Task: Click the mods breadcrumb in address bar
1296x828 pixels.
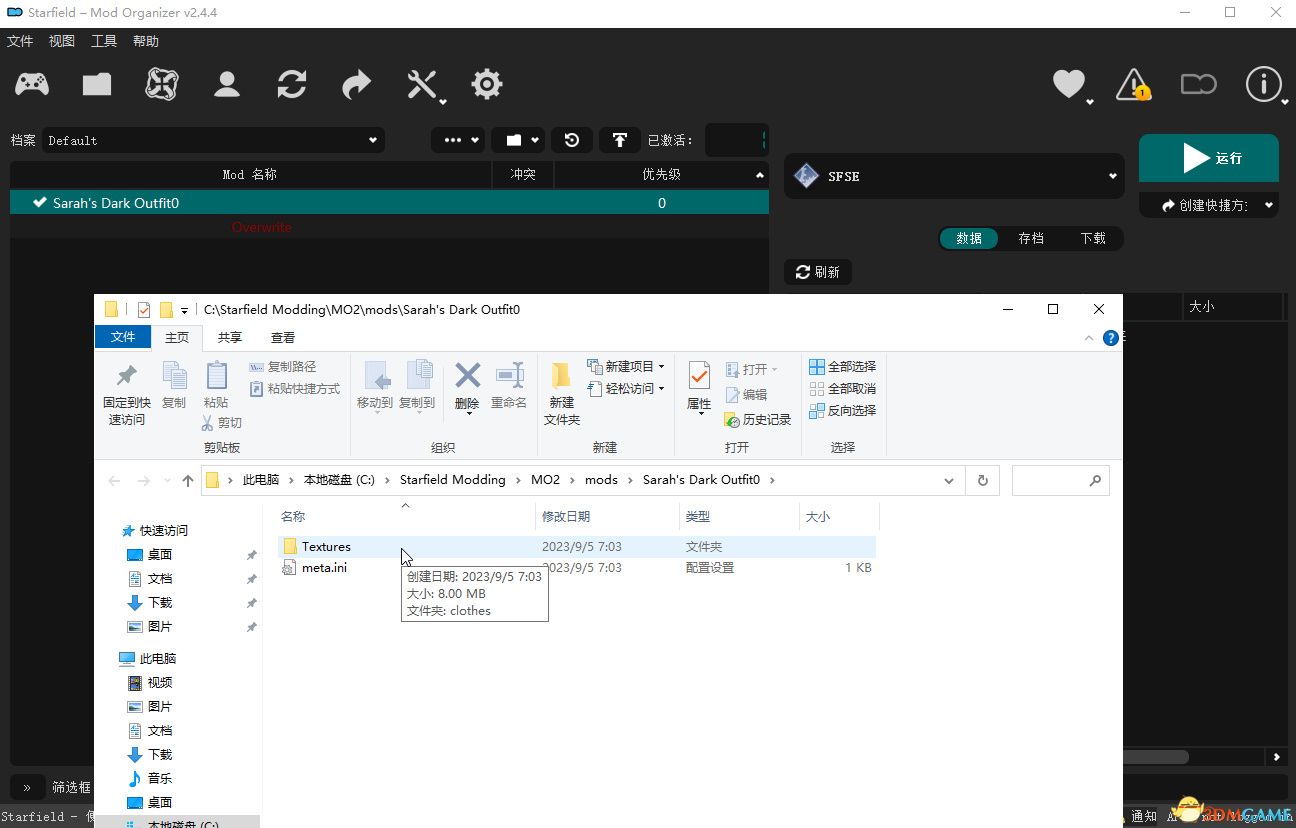Action: click(x=601, y=480)
